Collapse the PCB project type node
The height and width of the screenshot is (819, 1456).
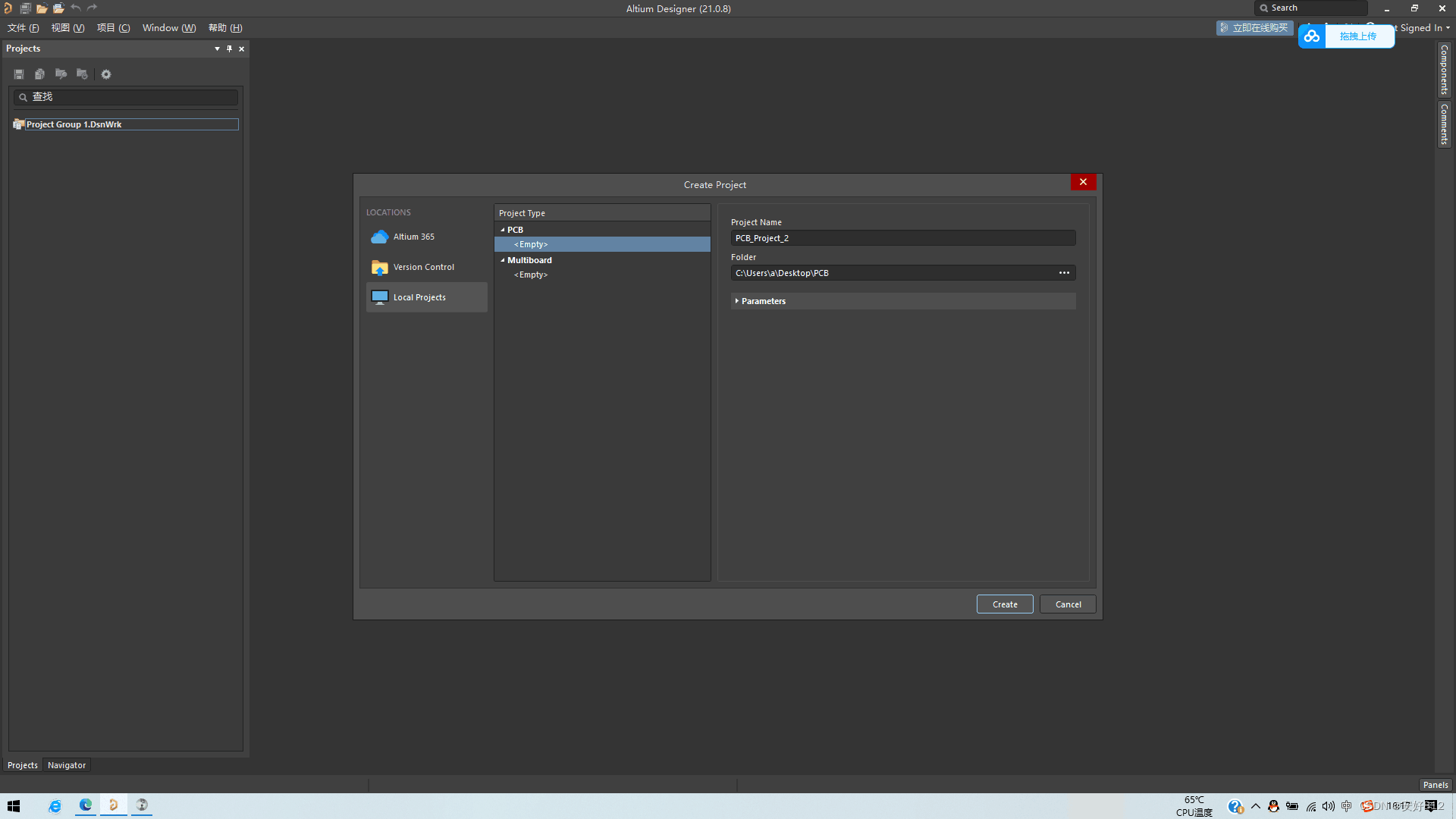pyautogui.click(x=502, y=230)
